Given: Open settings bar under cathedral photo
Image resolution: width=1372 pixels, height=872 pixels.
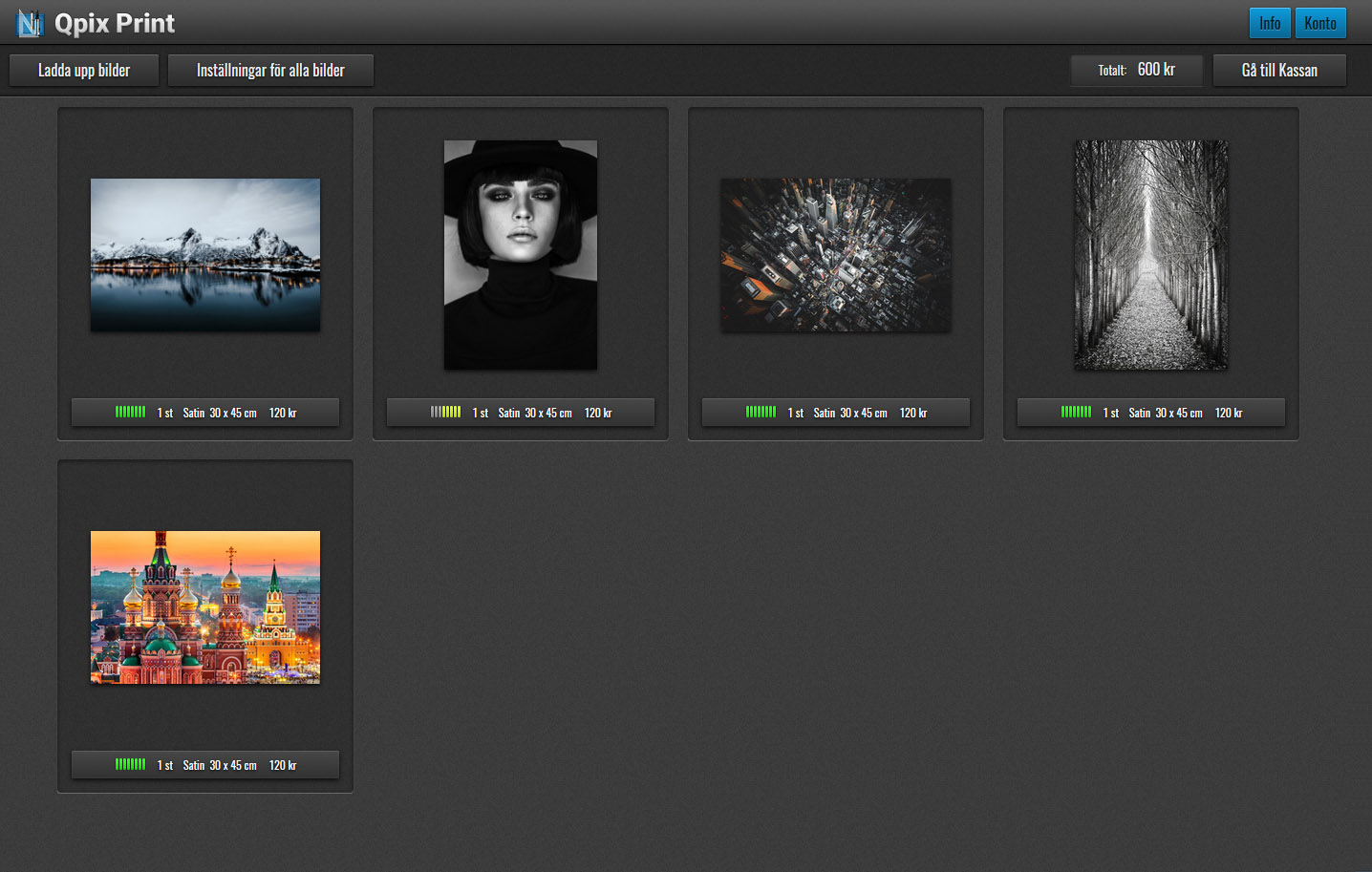Looking at the screenshot, I should pos(205,765).
